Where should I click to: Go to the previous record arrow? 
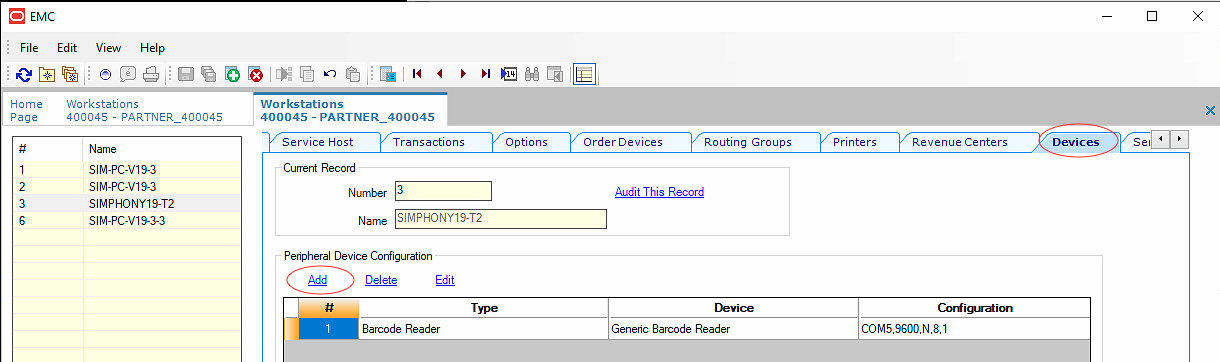pyautogui.click(x=439, y=74)
